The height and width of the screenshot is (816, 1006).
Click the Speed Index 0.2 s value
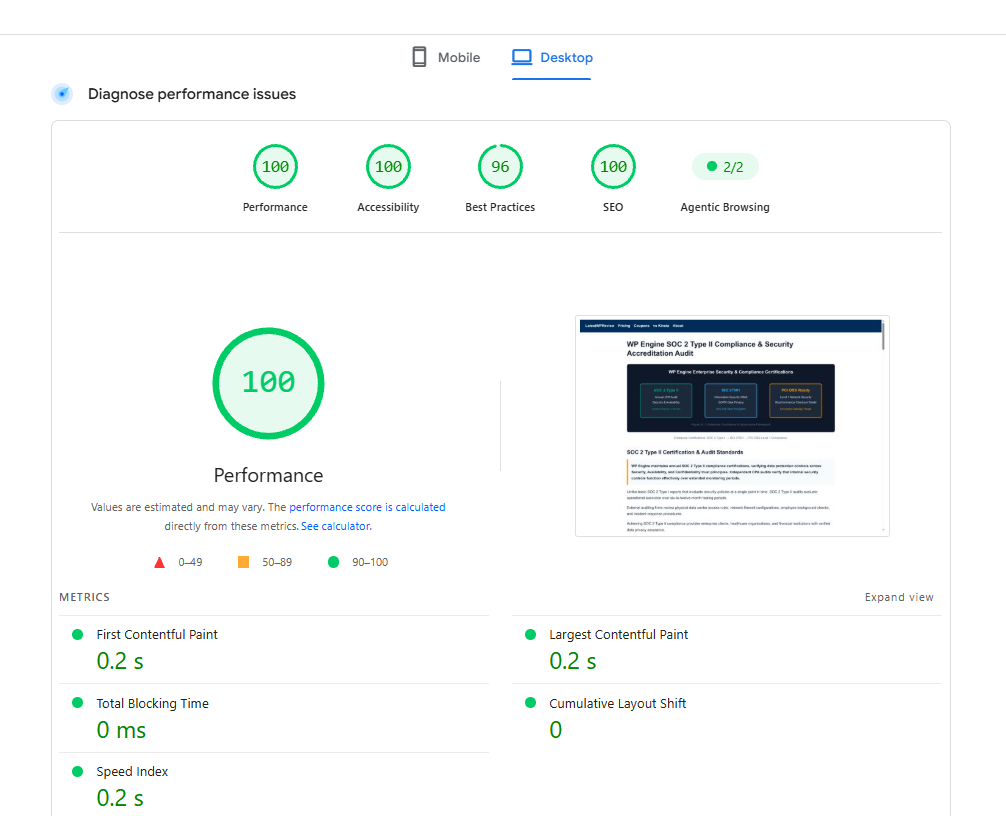coord(120,799)
